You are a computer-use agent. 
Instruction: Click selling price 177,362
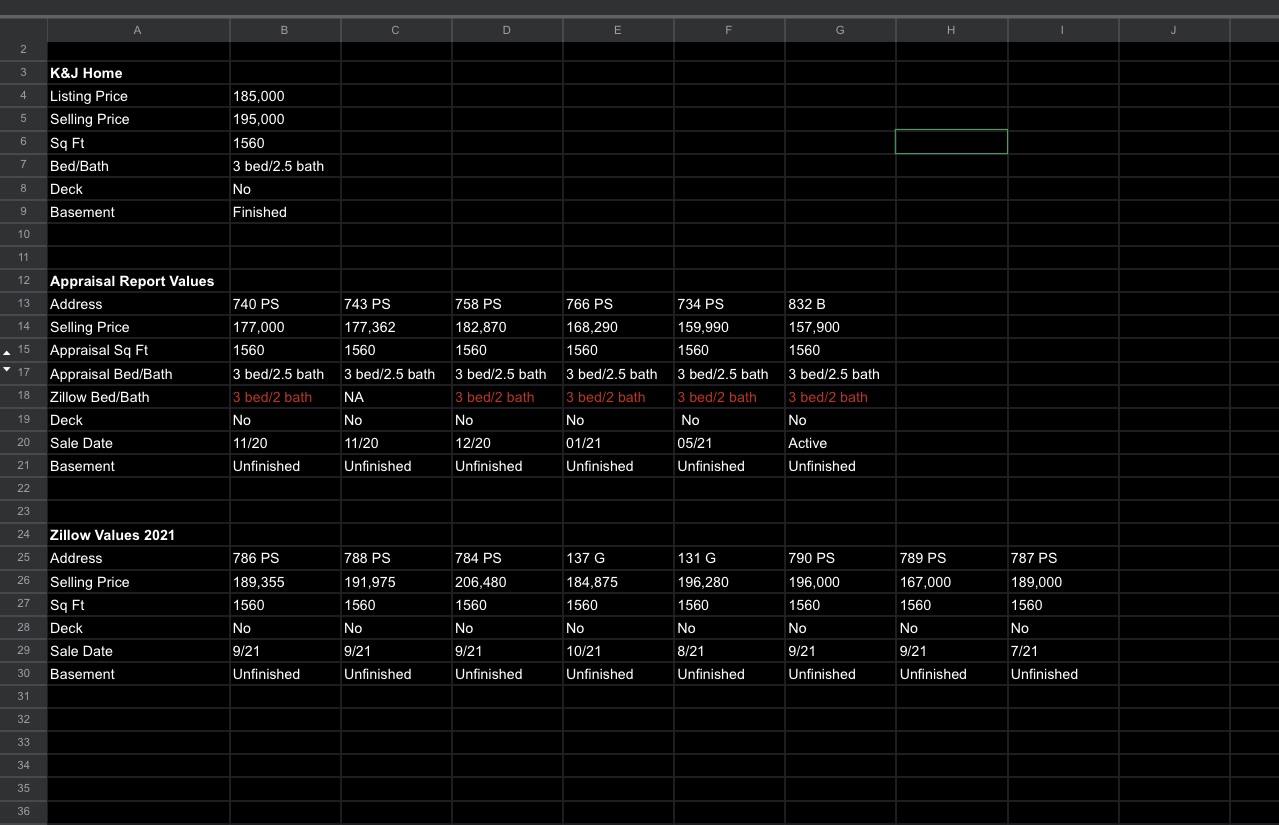pos(396,327)
